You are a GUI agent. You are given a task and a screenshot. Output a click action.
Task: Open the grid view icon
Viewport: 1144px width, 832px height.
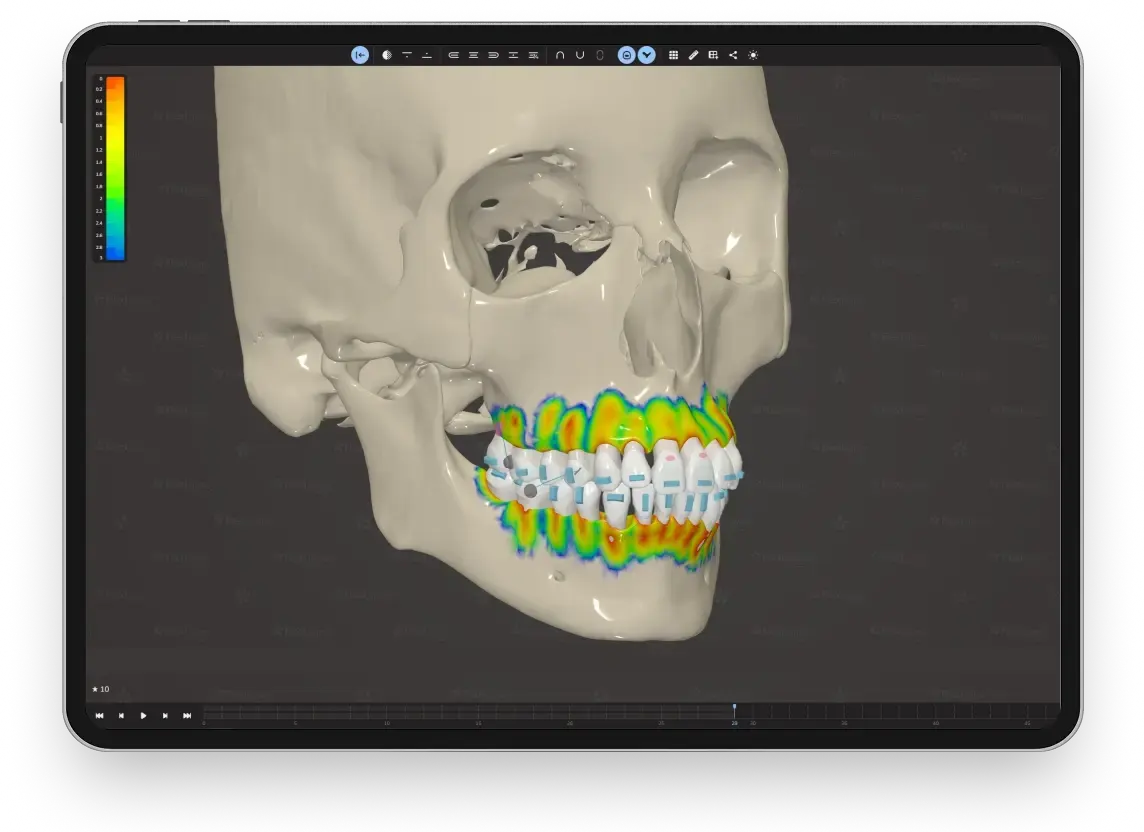pos(673,55)
